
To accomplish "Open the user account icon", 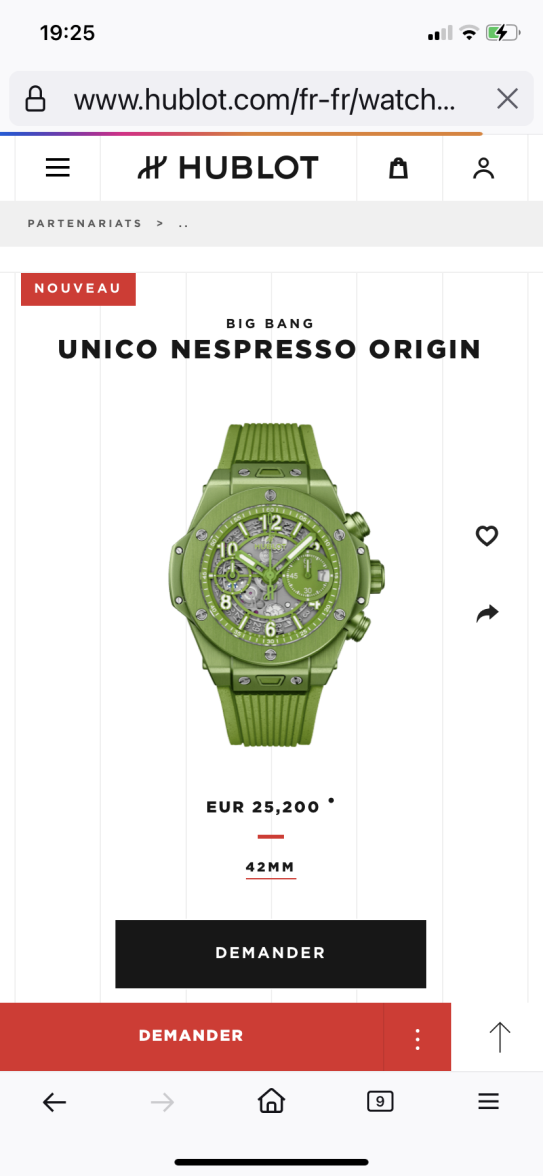I will pos(484,168).
